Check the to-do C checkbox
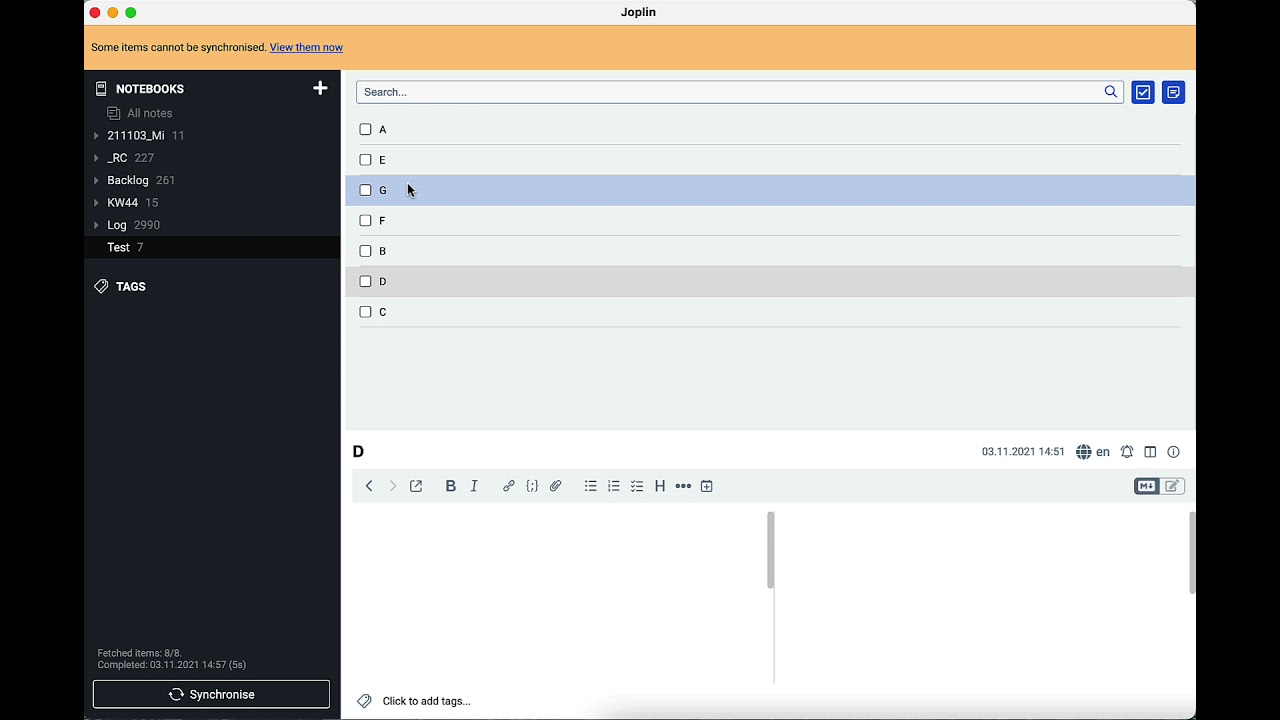 [365, 311]
